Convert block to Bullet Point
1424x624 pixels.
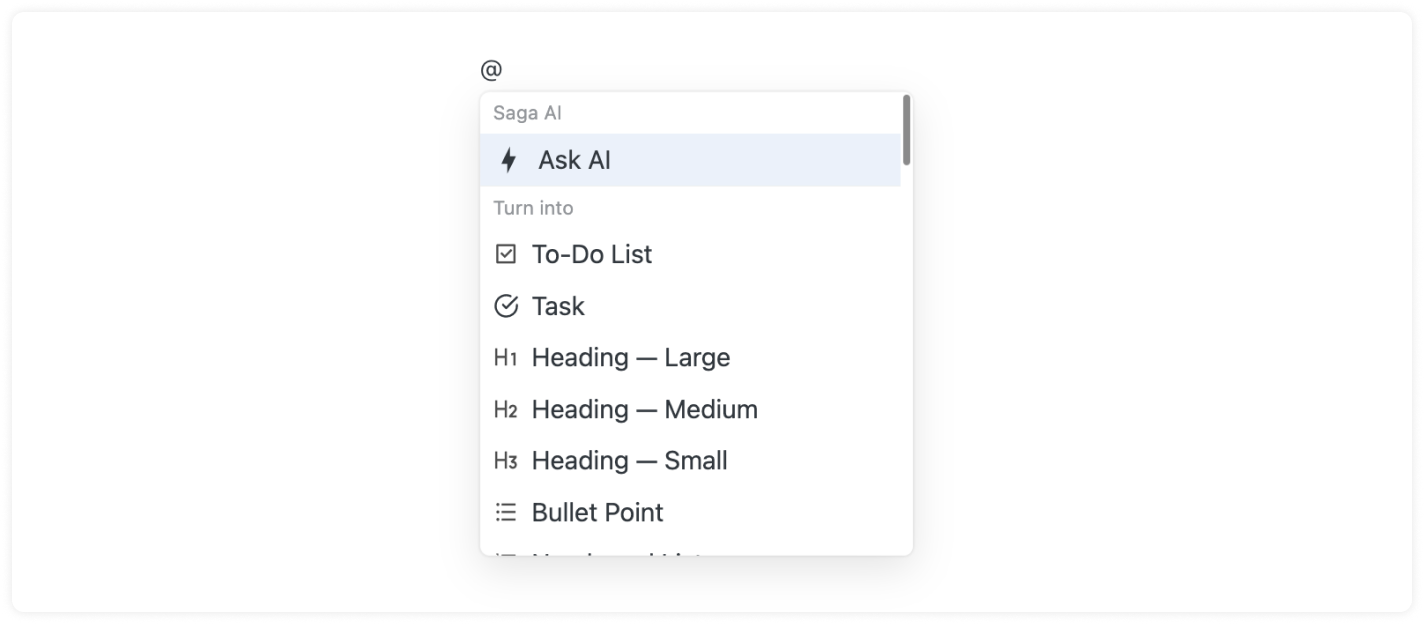tap(597, 513)
